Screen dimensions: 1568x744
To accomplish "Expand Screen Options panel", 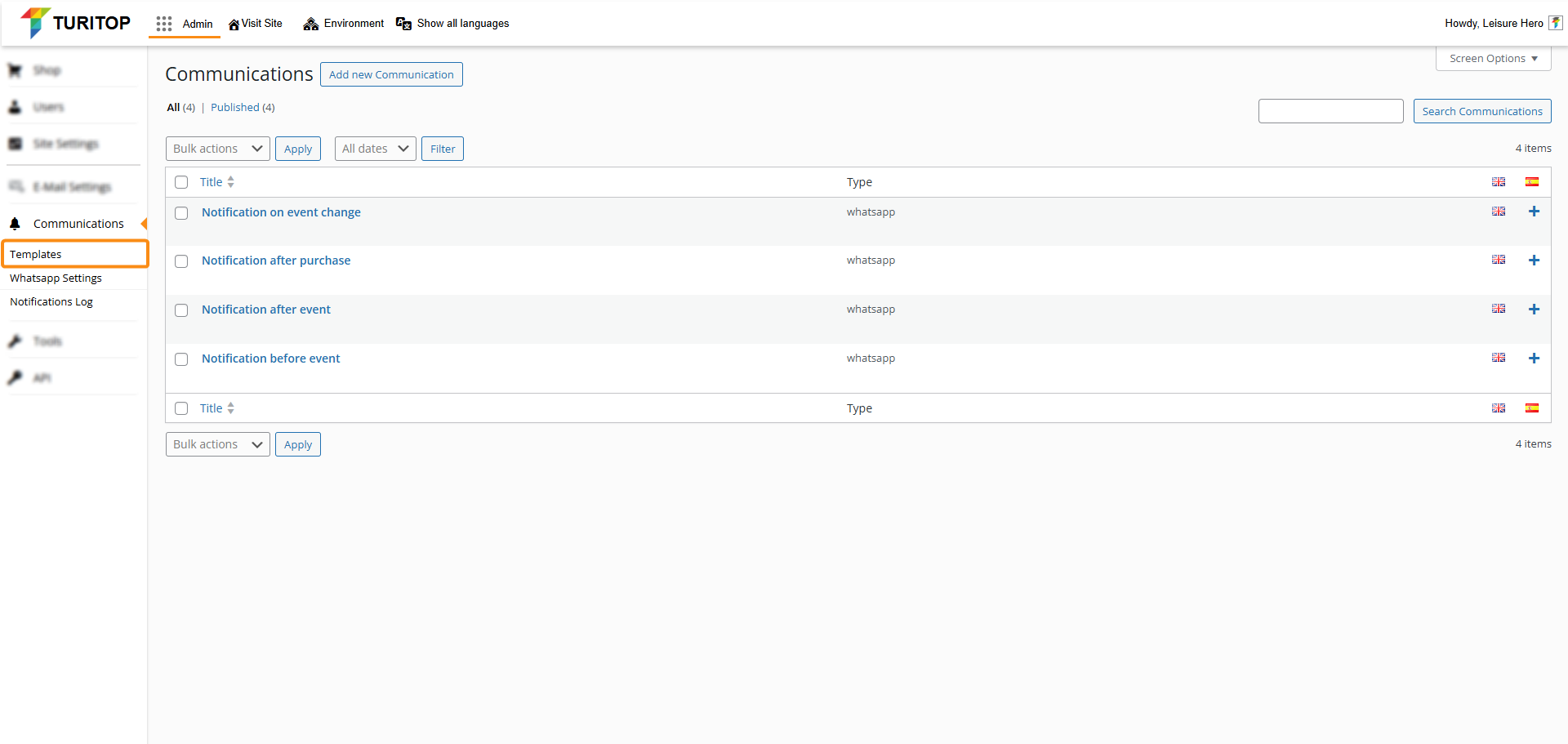I will 1493,59.
